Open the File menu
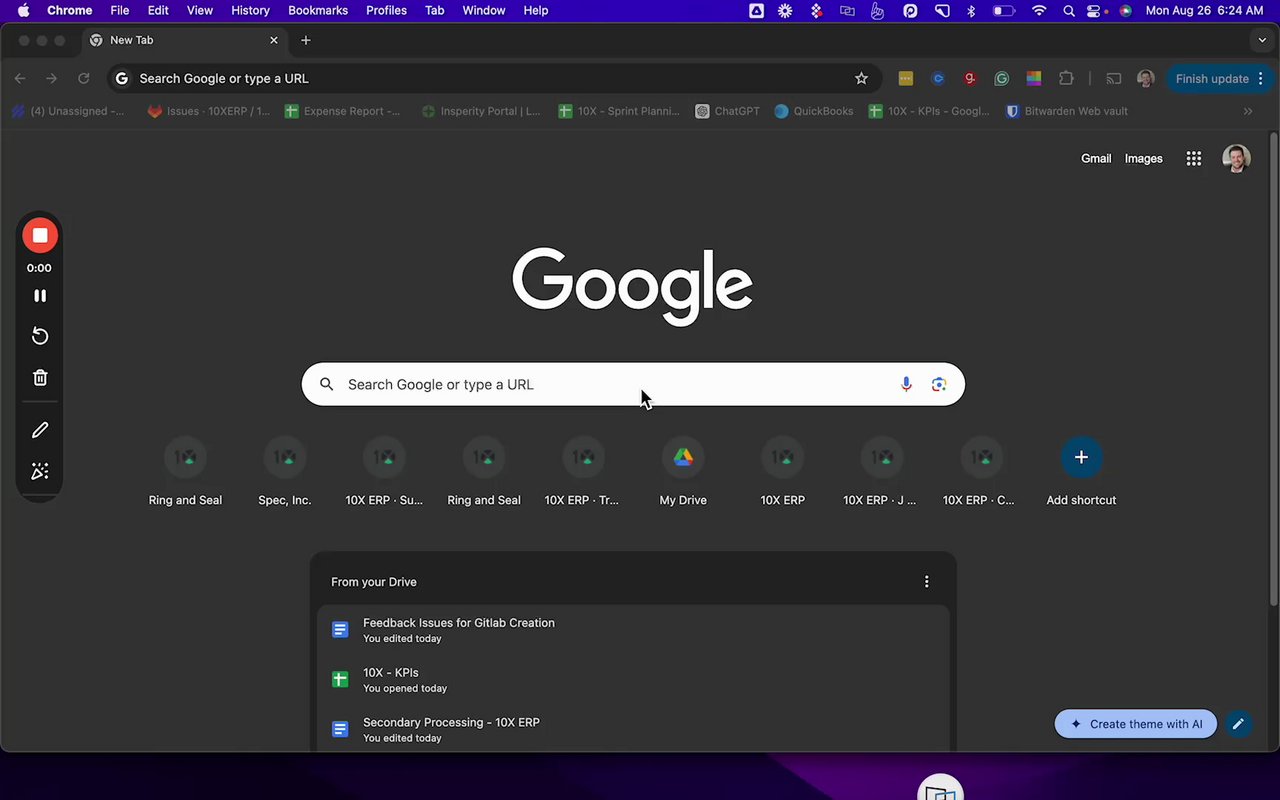 pos(120,10)
